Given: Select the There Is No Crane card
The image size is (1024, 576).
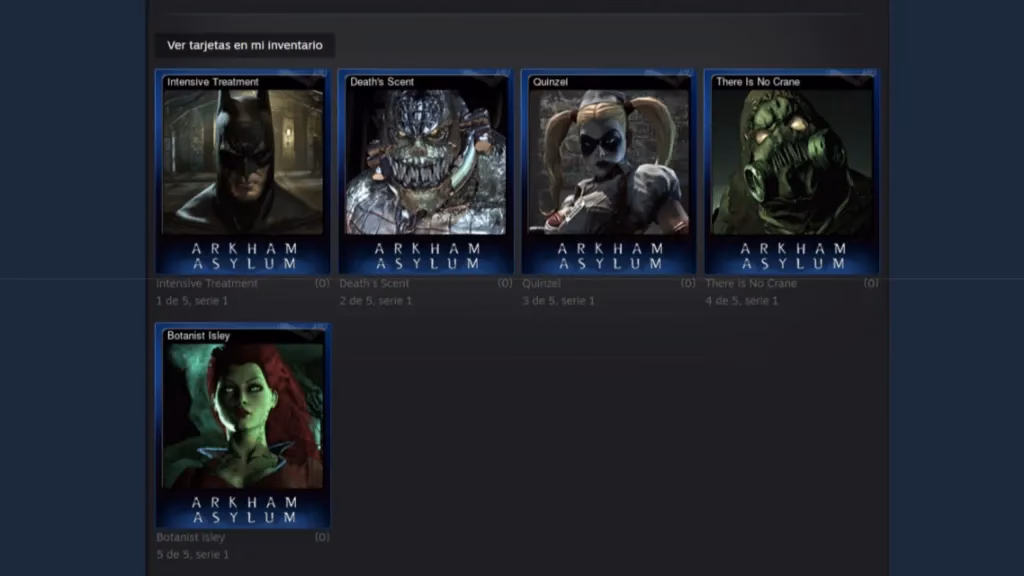Looking at the screenshot, I should pos(792,172).
